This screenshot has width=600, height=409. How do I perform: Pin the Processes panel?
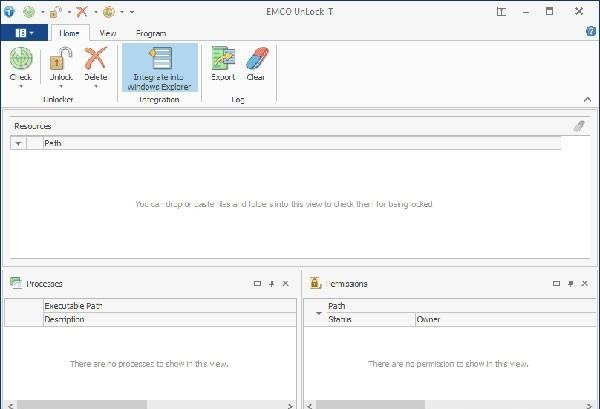(272, 284)
